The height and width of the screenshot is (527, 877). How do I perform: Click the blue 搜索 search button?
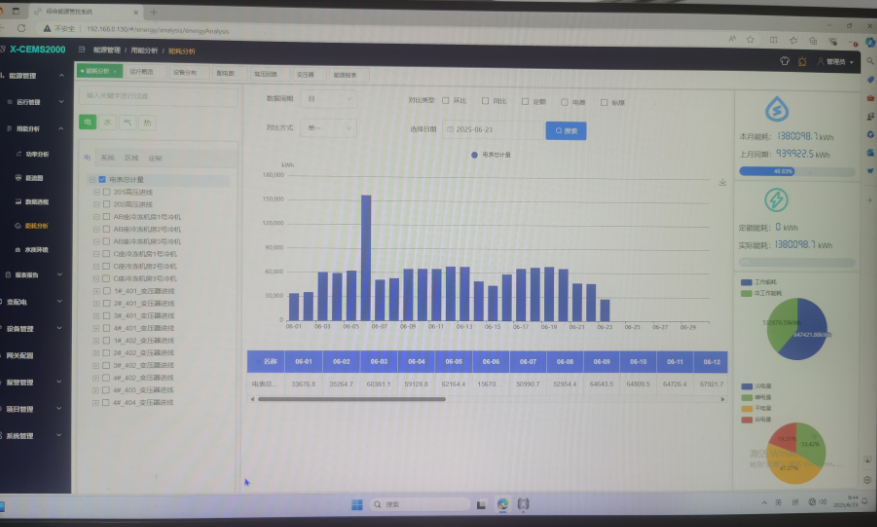click(565, 130)
